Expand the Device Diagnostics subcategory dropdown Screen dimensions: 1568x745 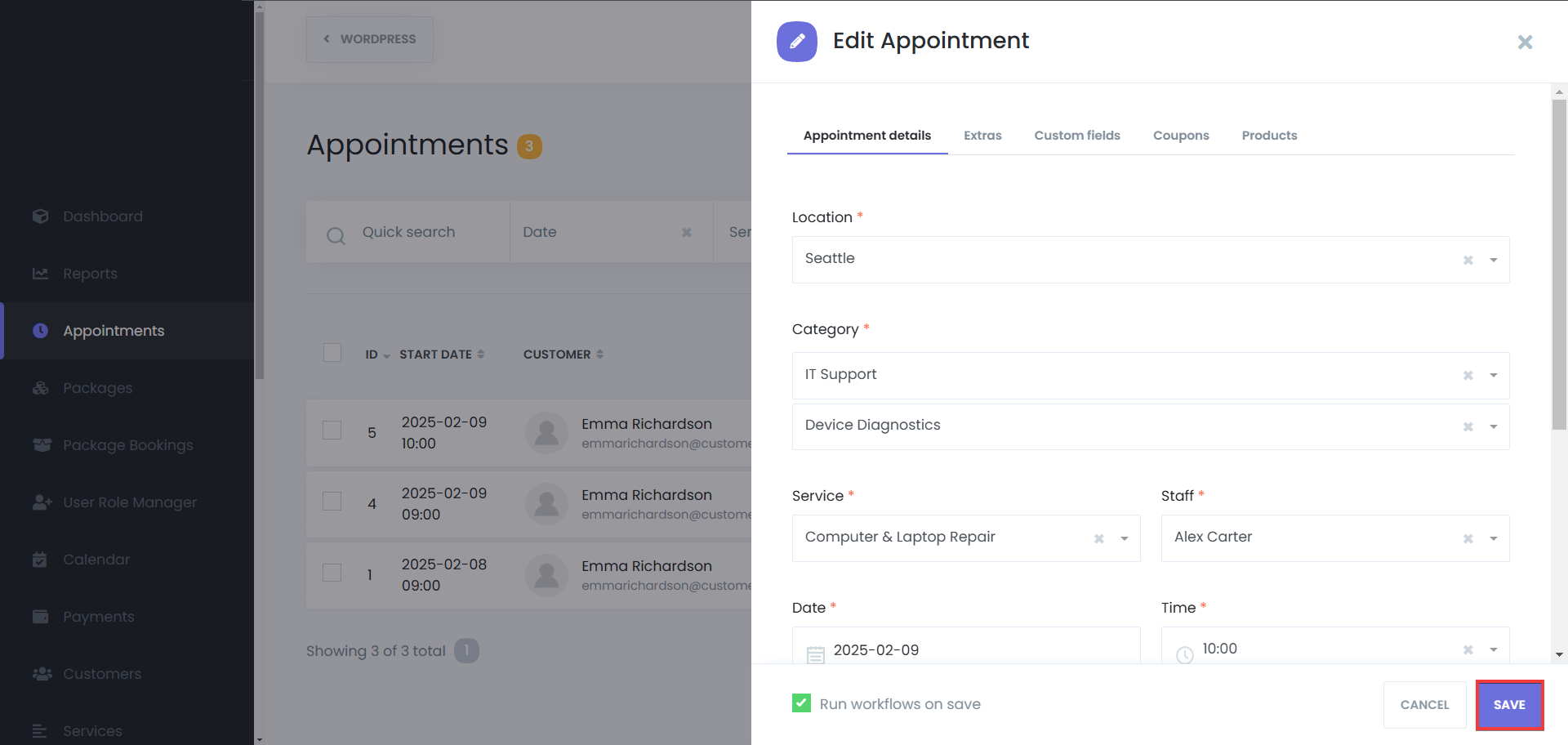pos(1493,427)
